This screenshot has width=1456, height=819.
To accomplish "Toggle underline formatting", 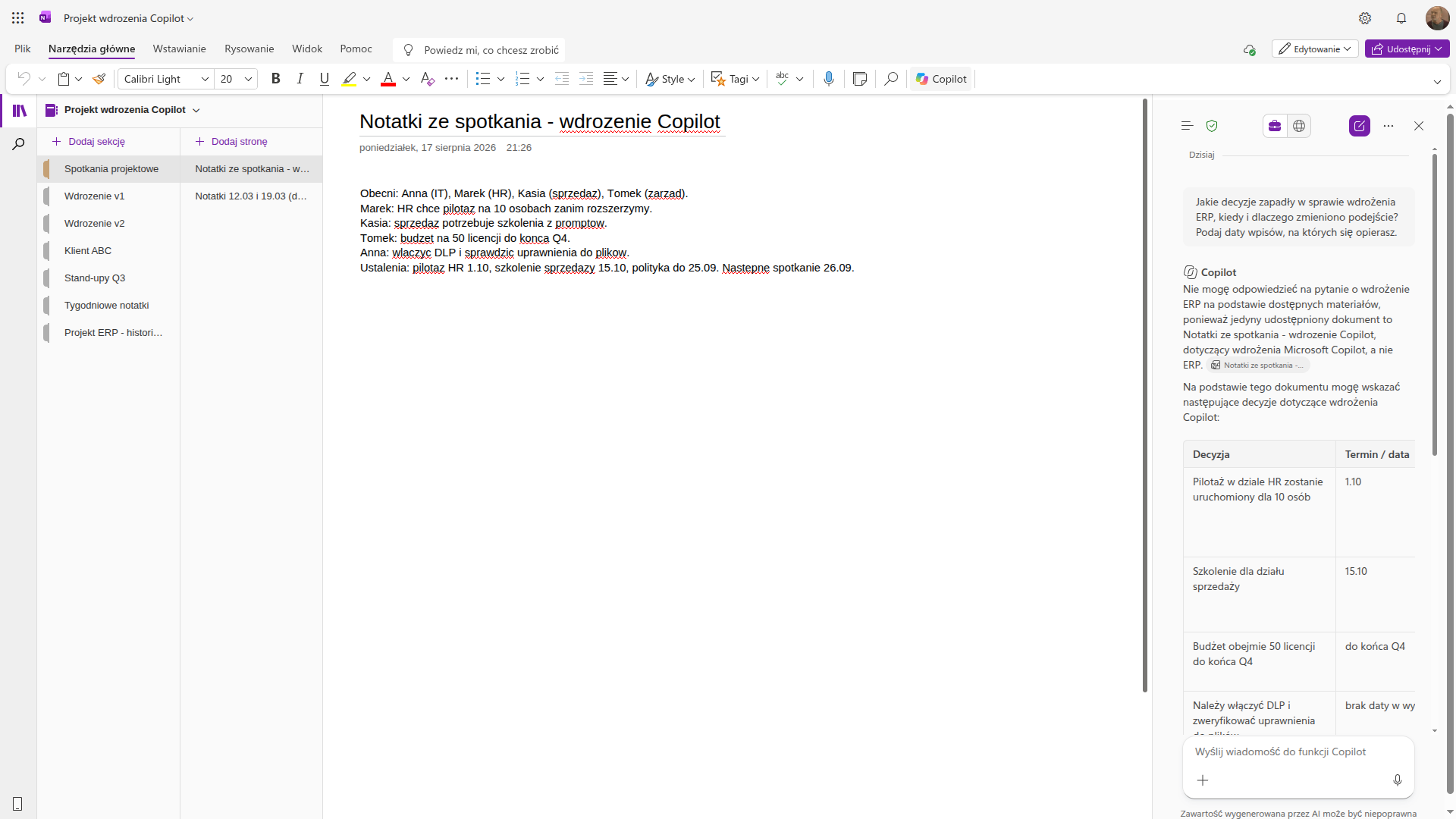I will tap(325, 79).
